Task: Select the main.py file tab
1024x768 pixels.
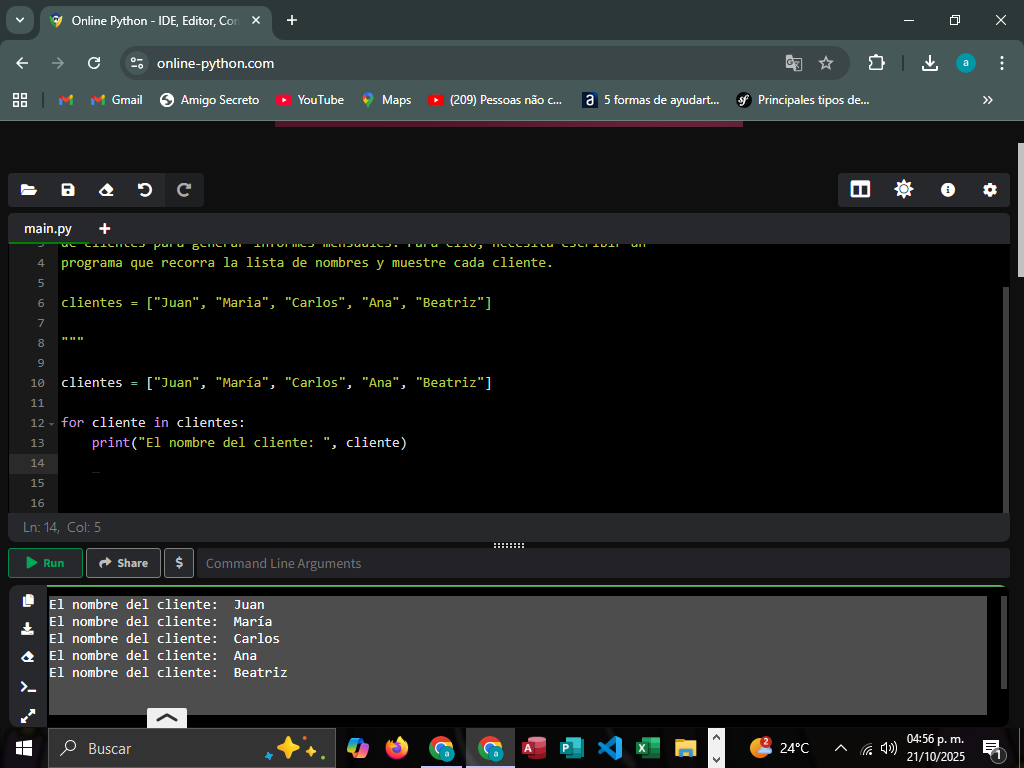Action: 48,228
